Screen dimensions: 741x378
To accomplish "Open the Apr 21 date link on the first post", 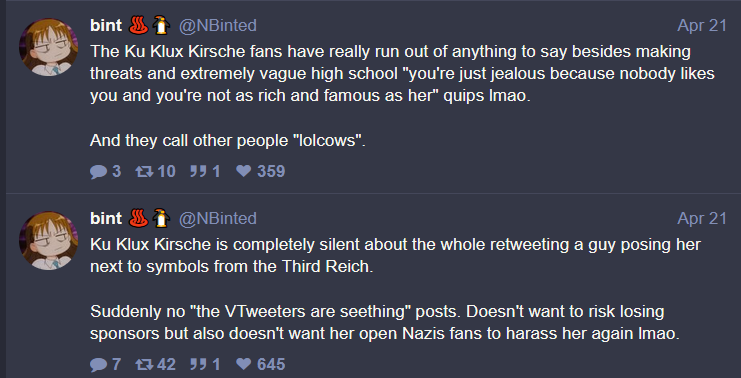I will coord(702,26).
